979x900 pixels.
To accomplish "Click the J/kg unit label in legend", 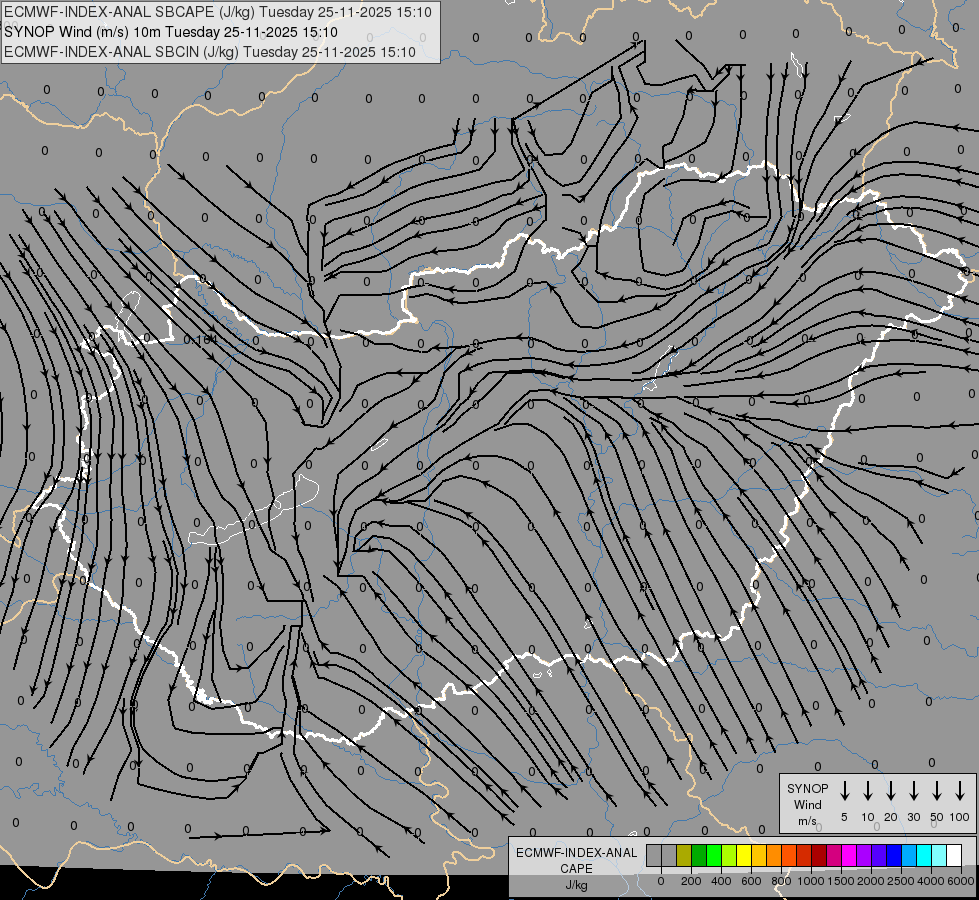I will click(576, 885).
